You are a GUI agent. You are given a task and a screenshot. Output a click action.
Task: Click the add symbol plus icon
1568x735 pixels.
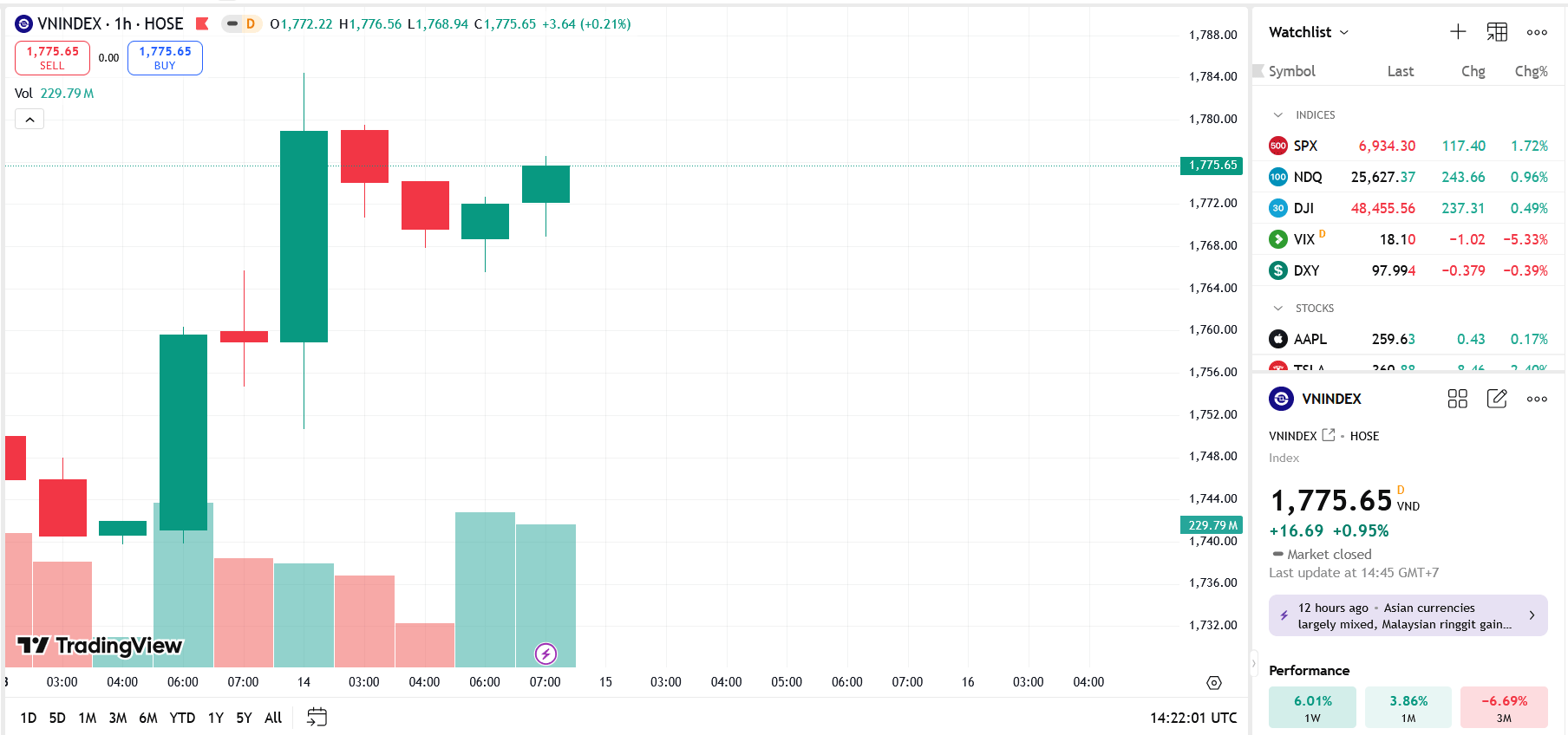tap(1458, 32)
